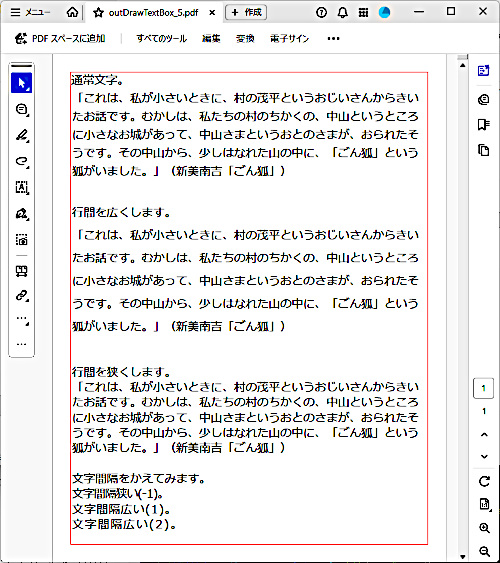Select the fill and sign pen tool

pos(22,214)
